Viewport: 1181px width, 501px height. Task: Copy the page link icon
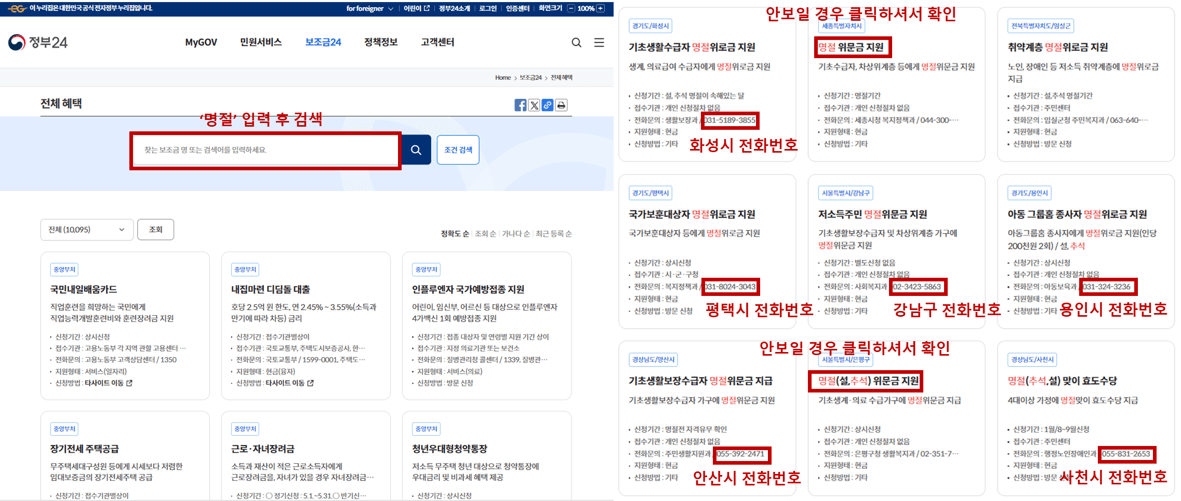(548, 105)
